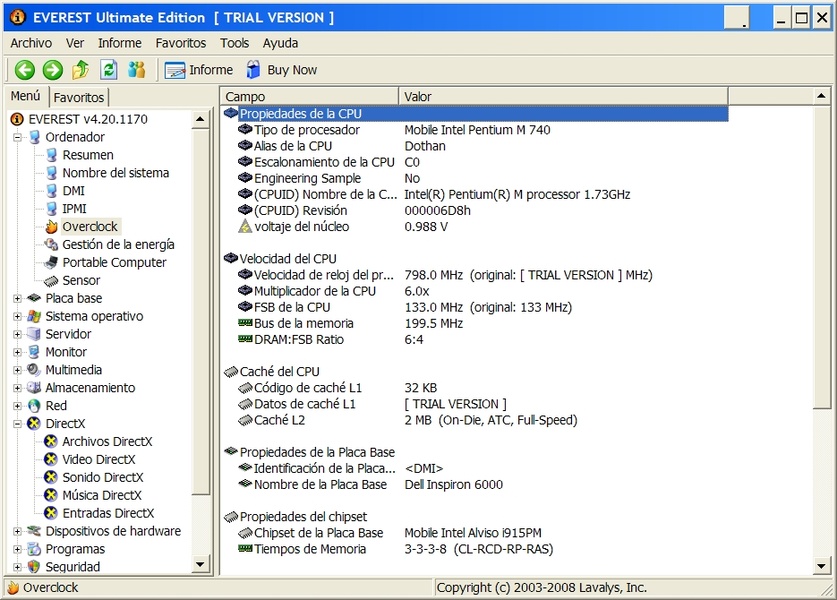Click the Buy Now button
Image resolution: width=837 pixels, height=600 pixels.
(x=281, y=70)
